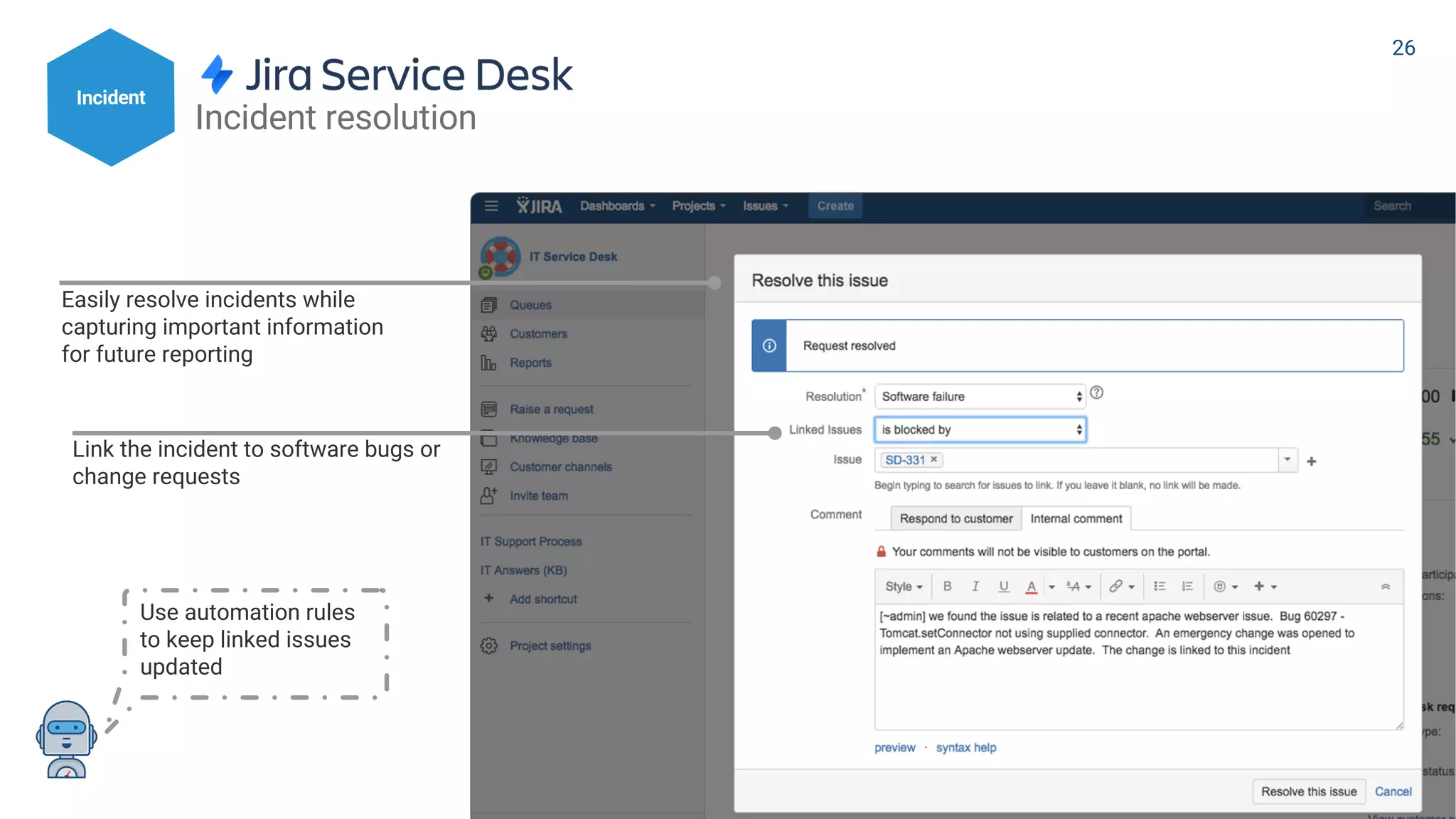Toggle bold formatting

(947, 587)
